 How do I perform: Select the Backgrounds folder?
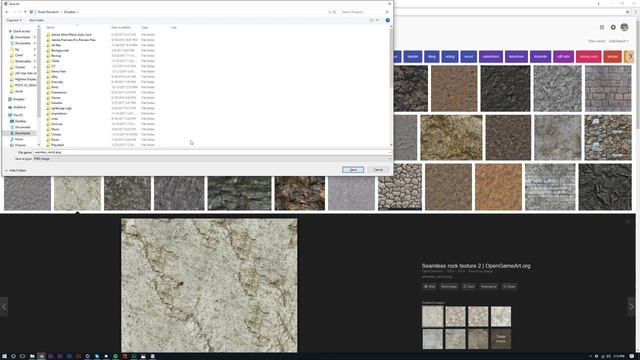coord(60,51)
